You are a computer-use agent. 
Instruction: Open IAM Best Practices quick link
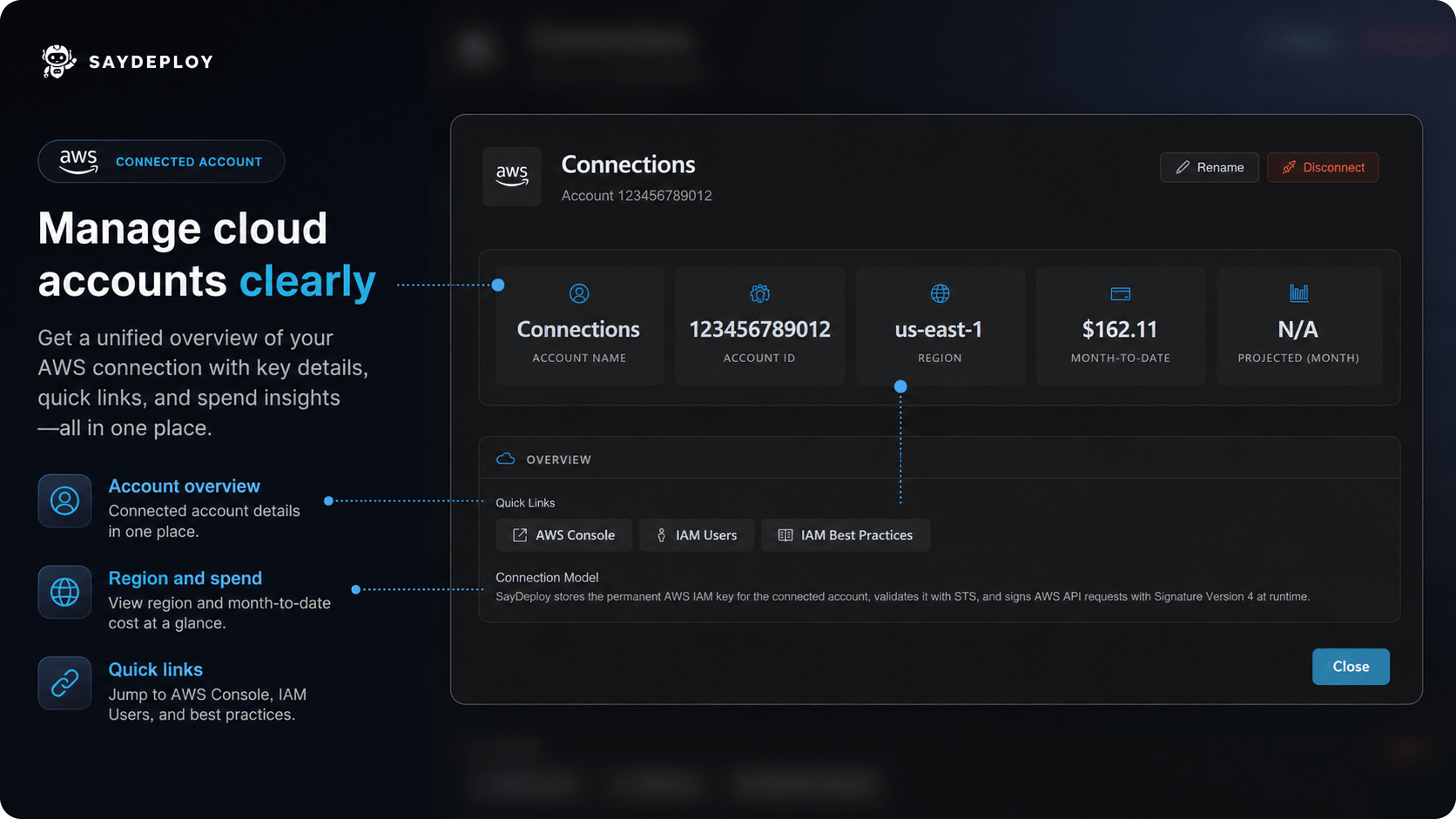(x=846, y=535)
